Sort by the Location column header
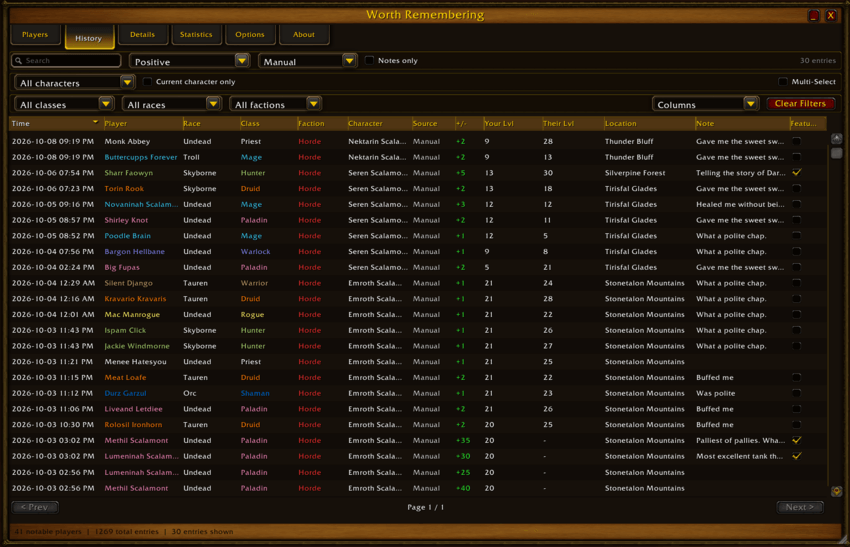This screenshot has height=547, width=850. click(x=648, y=124)
